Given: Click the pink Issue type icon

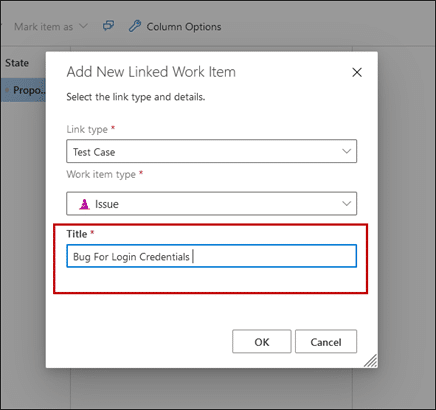Looking at the screenshot, I should click(84, 204).
